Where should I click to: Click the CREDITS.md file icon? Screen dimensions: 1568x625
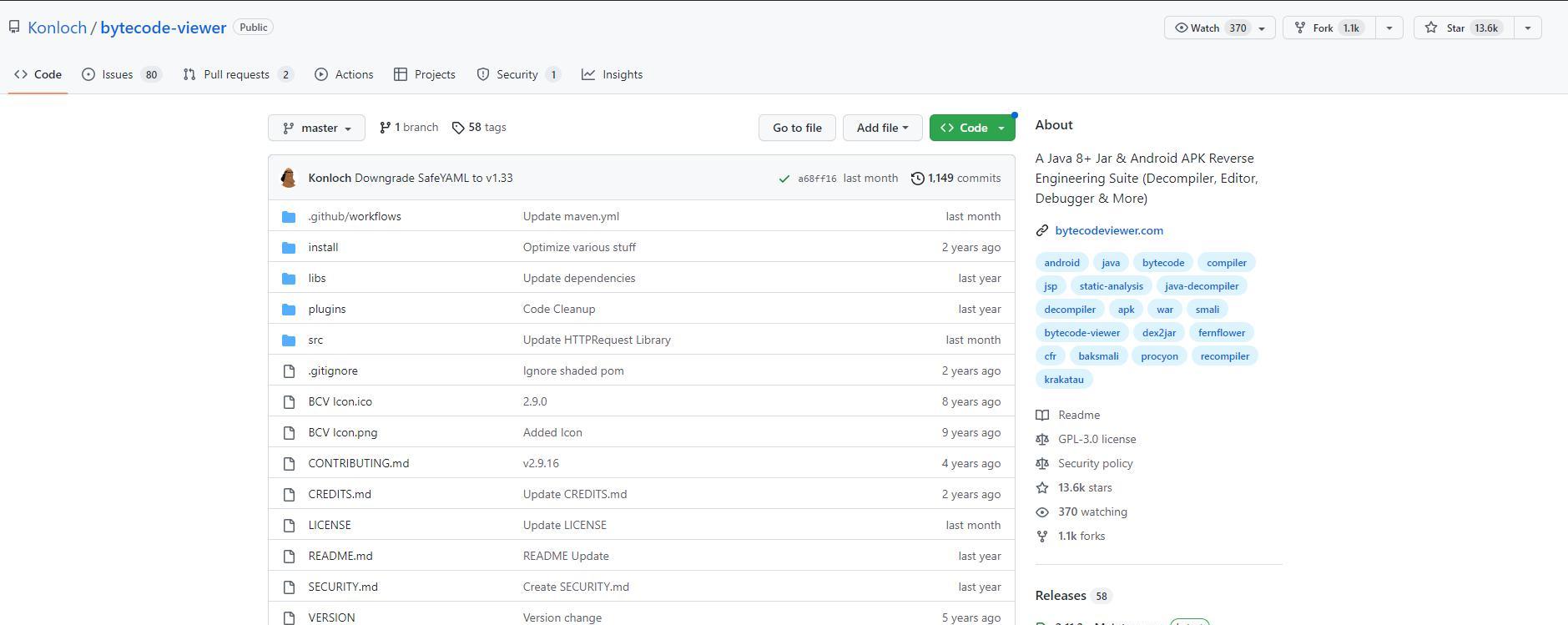pyautogui.click(x=289, y=495)
